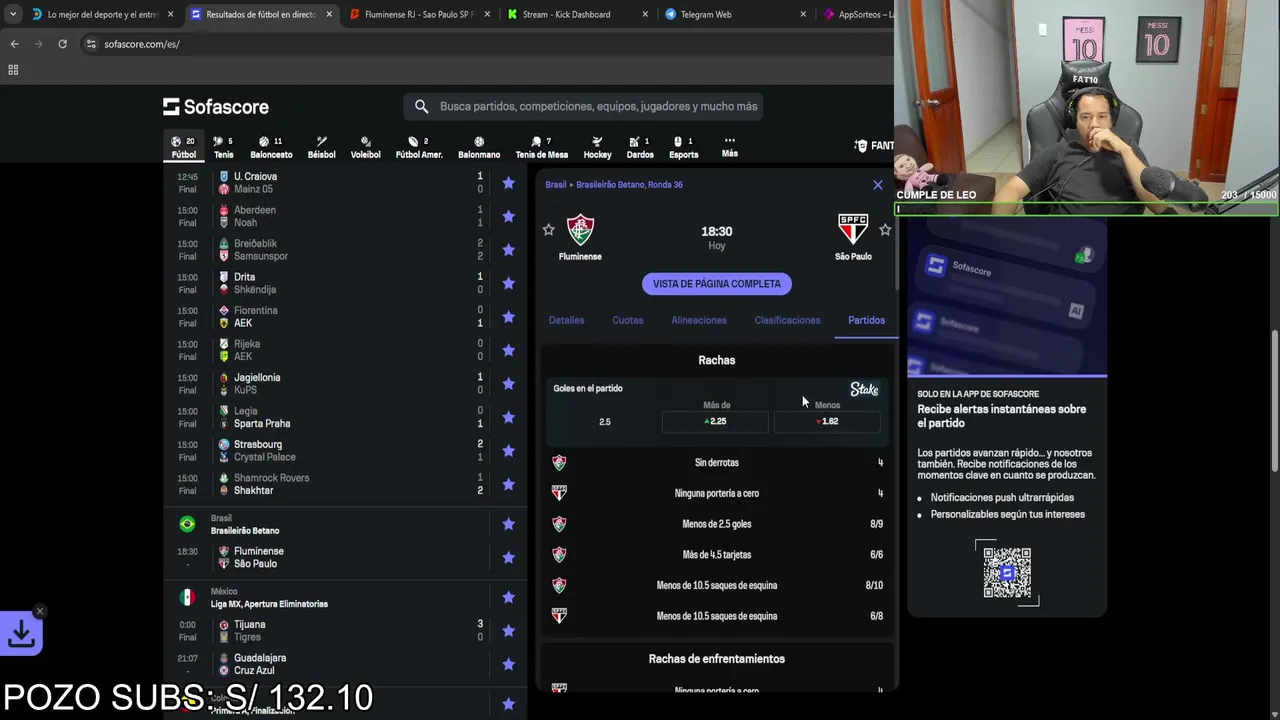The width and height of the screenshot is (1280, 720).
Task: Click the Sofascore app QR code
Action: 1007,572
